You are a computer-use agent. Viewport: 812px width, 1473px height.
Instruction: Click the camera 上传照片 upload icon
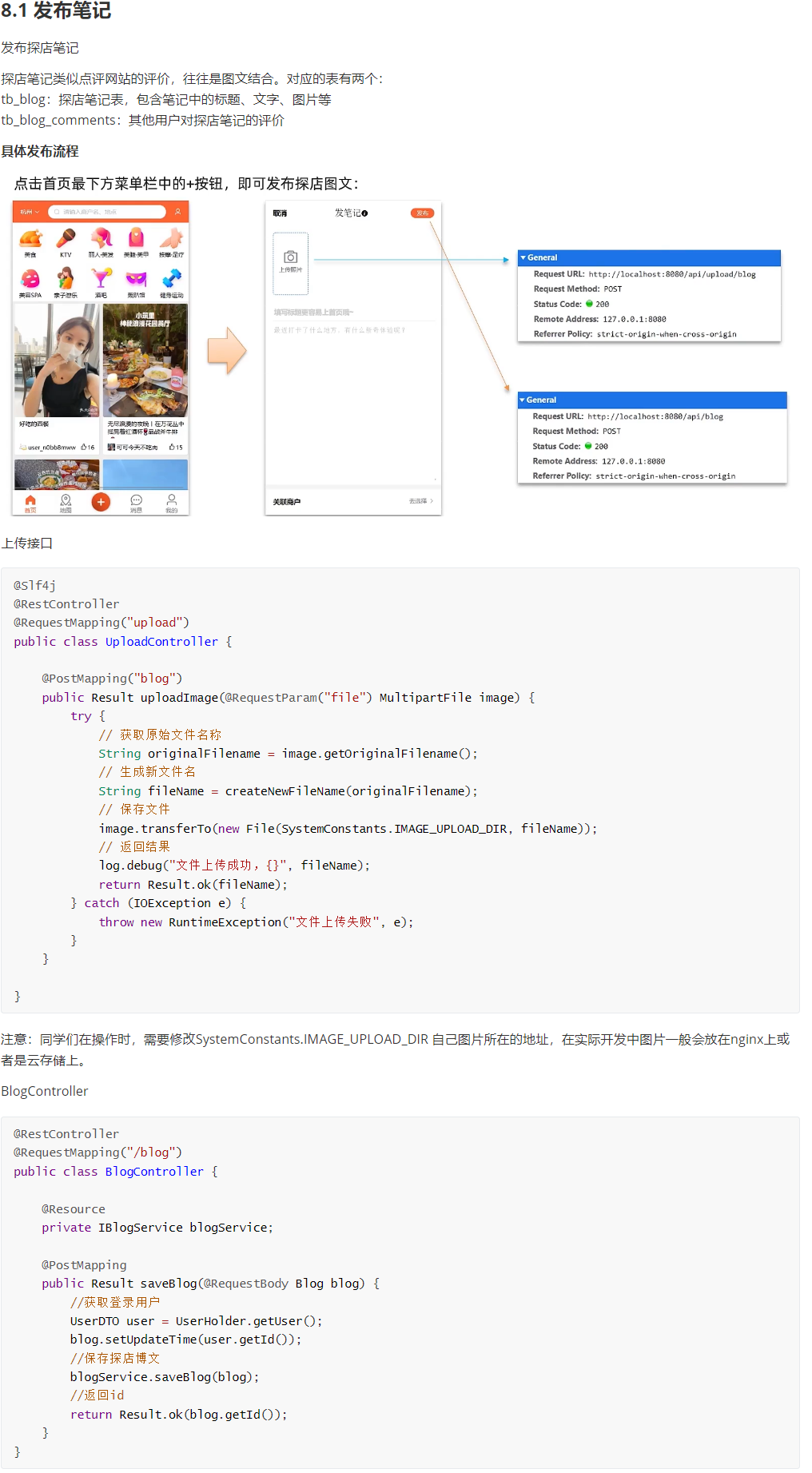coord(291,258)
